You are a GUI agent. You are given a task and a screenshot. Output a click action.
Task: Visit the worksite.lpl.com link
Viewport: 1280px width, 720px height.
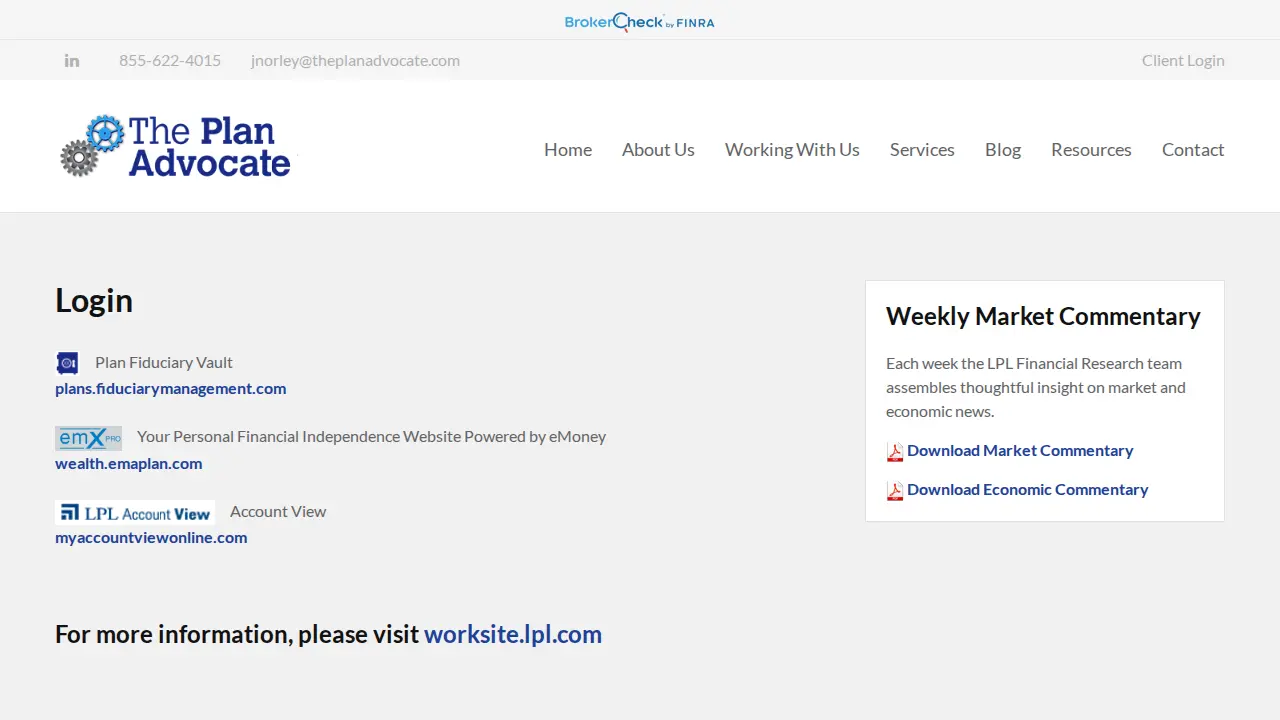click(x=513, y=634)
